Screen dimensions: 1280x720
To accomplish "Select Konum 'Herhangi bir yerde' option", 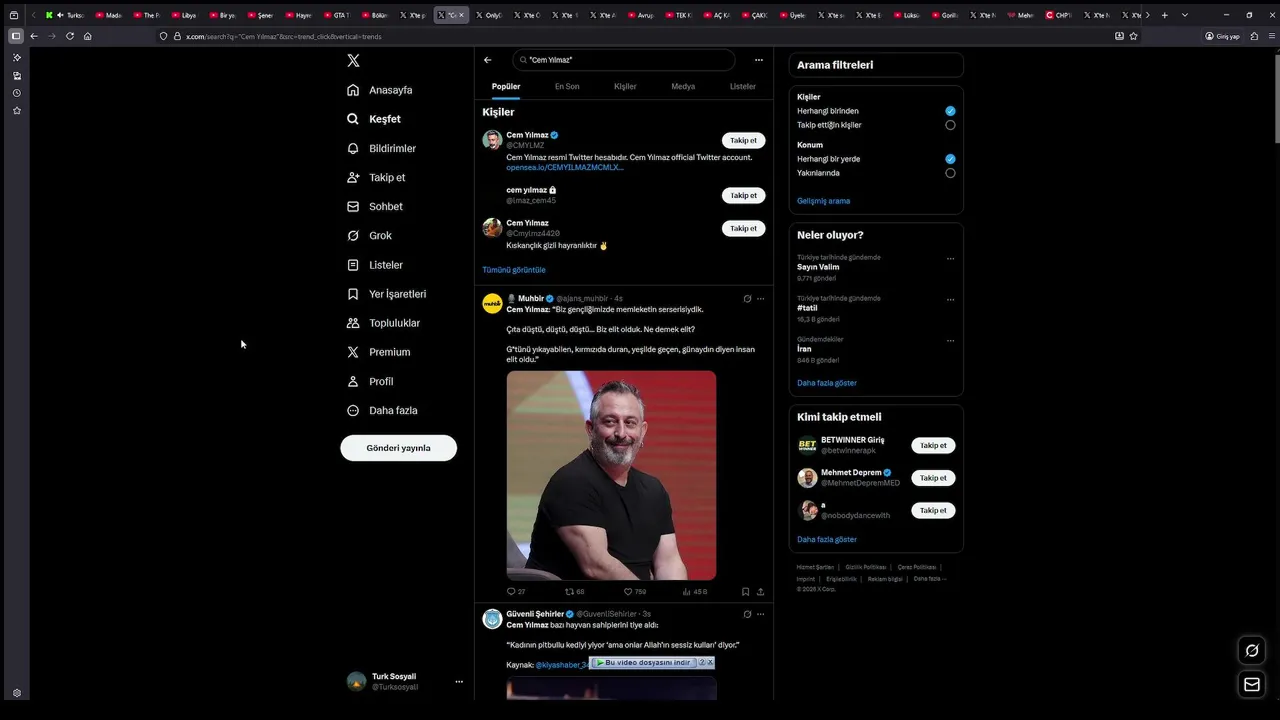I will [x=950, y=159].
